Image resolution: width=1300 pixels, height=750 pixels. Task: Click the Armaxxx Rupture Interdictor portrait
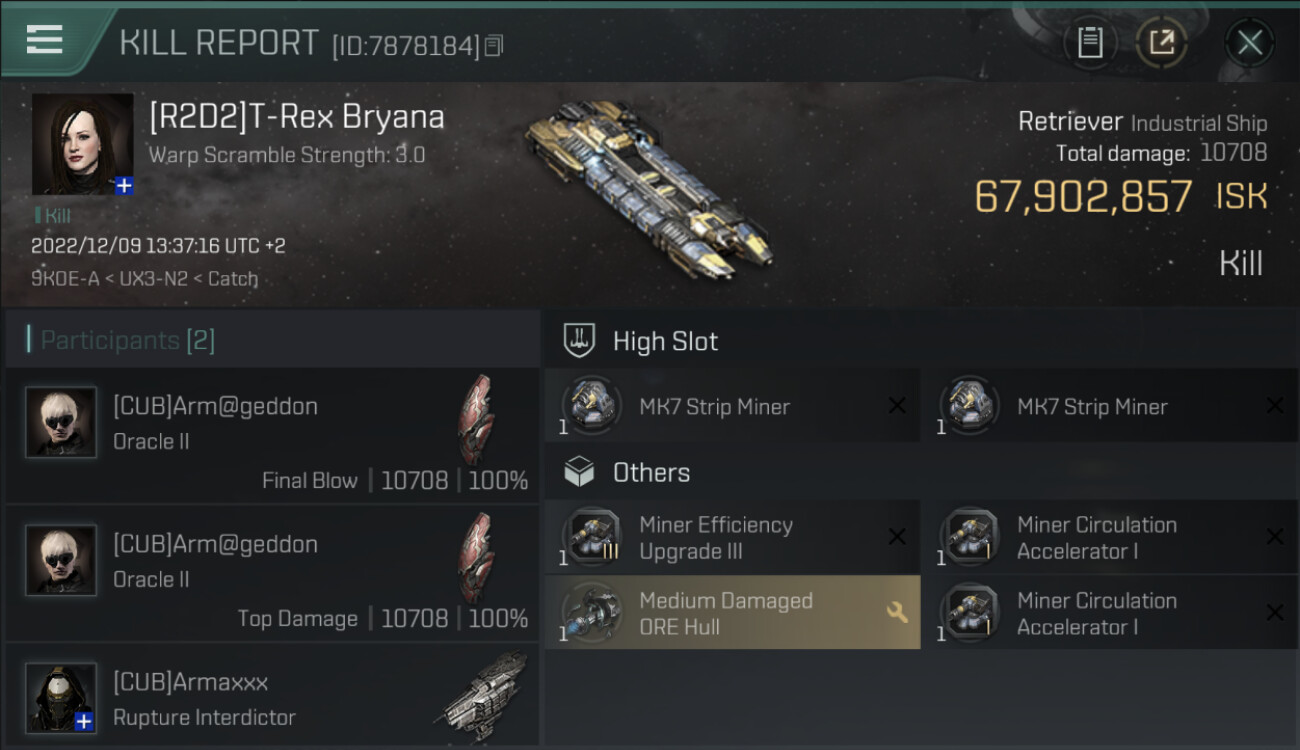[x=61, y=697]
